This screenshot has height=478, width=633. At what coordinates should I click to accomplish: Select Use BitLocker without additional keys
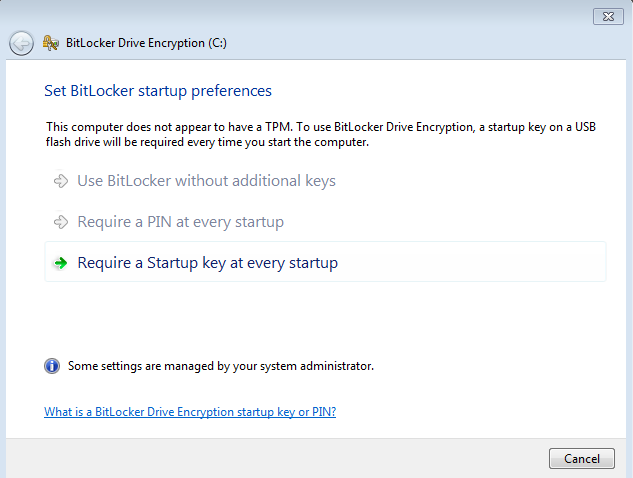[206, 181]
